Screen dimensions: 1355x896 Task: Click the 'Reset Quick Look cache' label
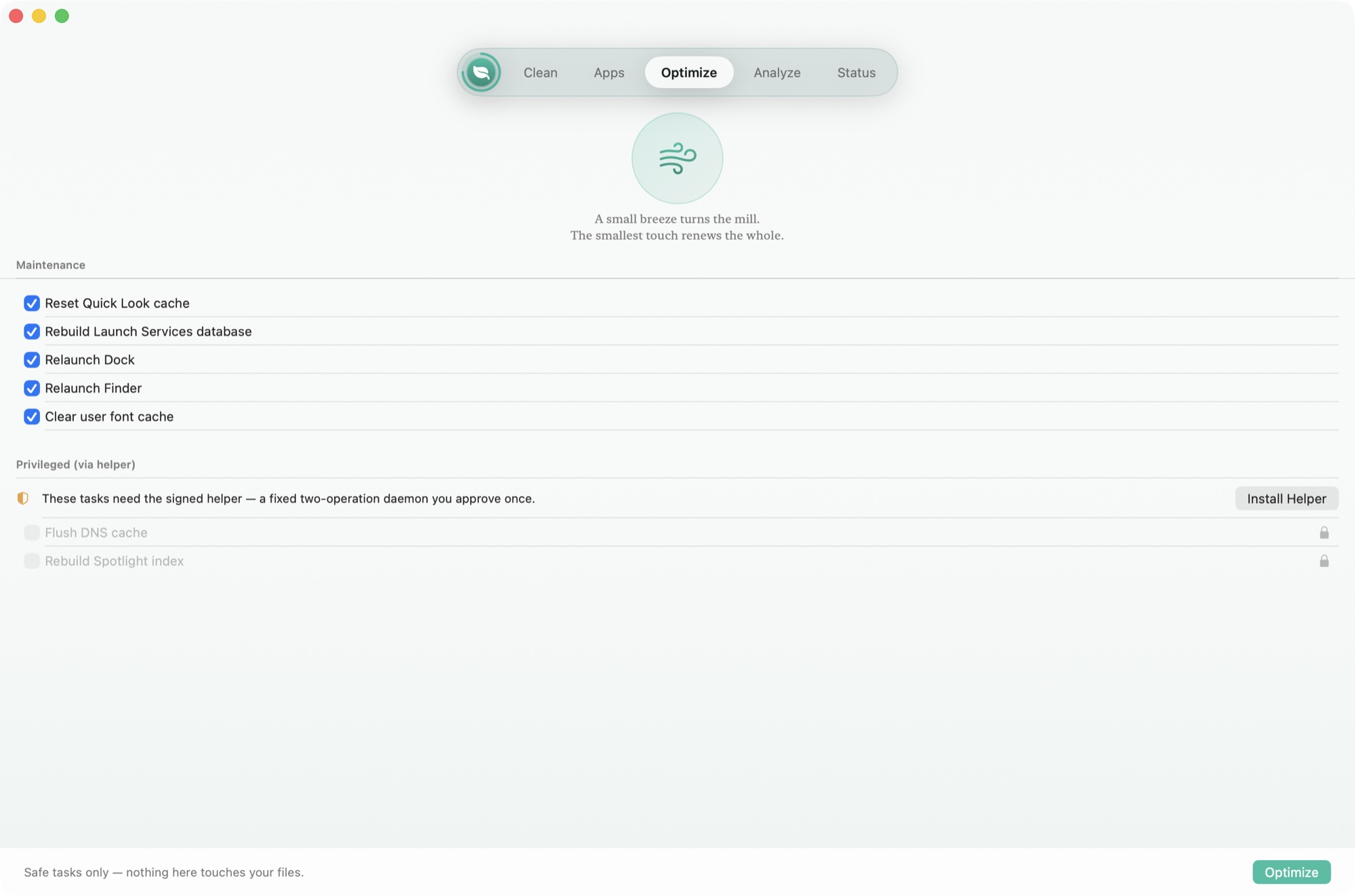117,303
